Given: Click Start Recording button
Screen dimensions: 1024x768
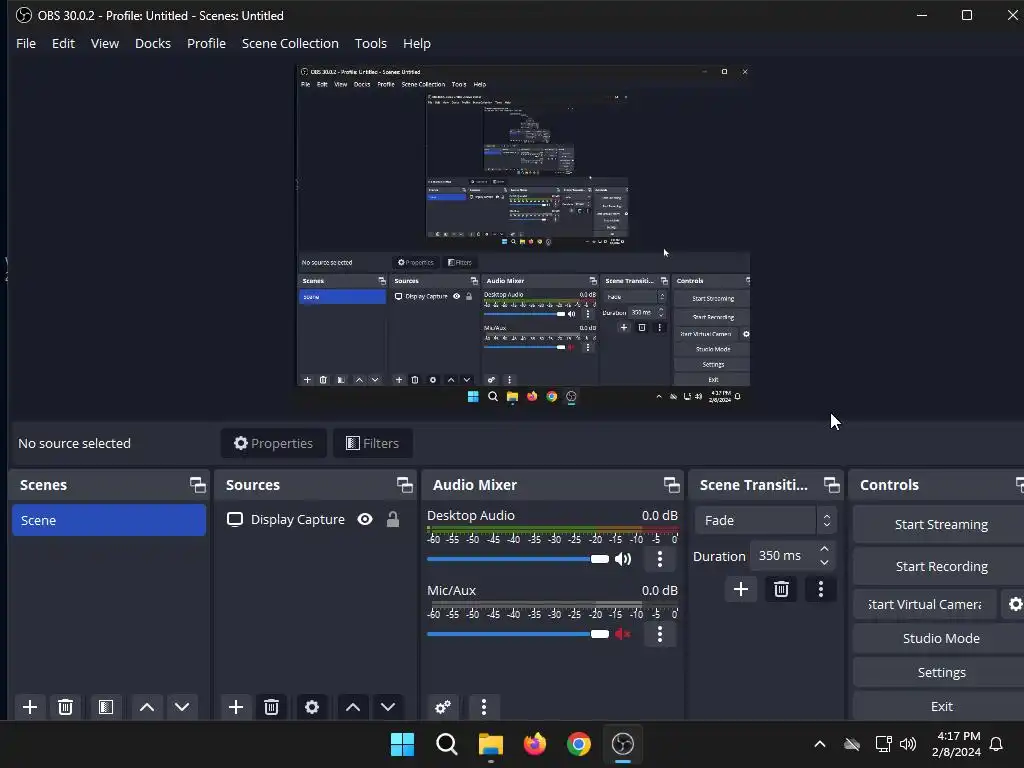Looking at the screenshot, I should click(x=940, y=566).
